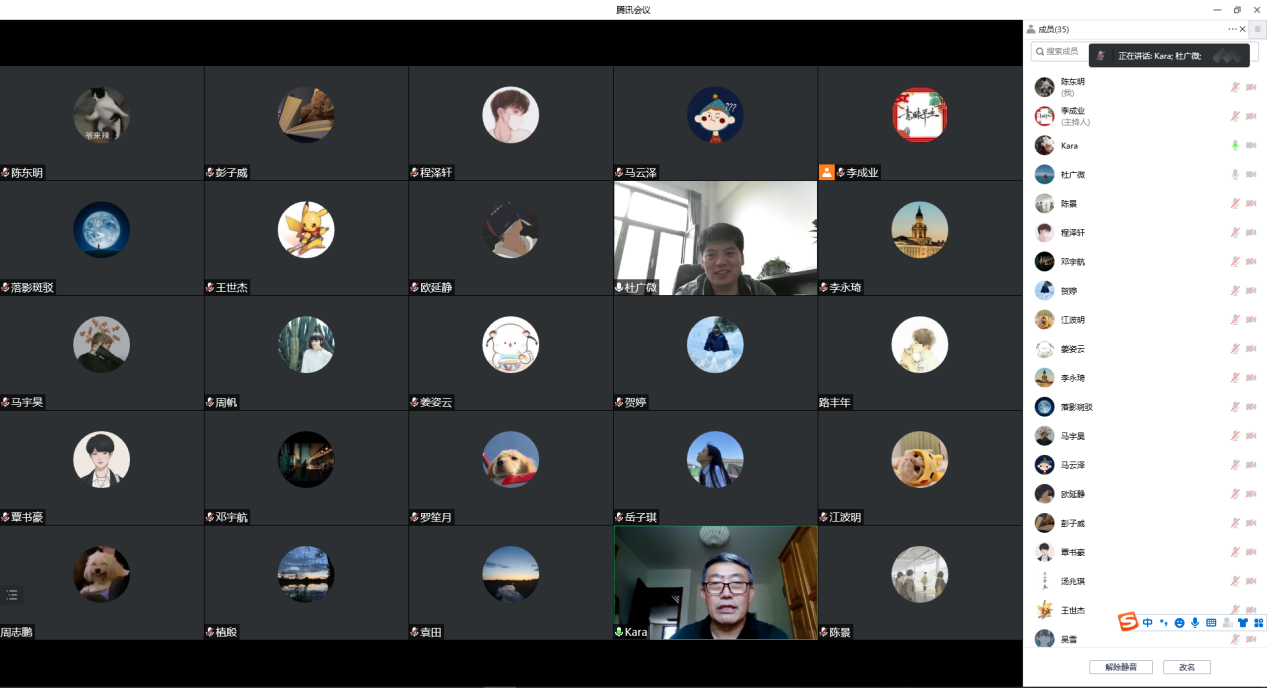Switch Sogou Chinese/English mode via 中 icon
The height and width of the screenshot is (688, 1267).
[1148, 623]
